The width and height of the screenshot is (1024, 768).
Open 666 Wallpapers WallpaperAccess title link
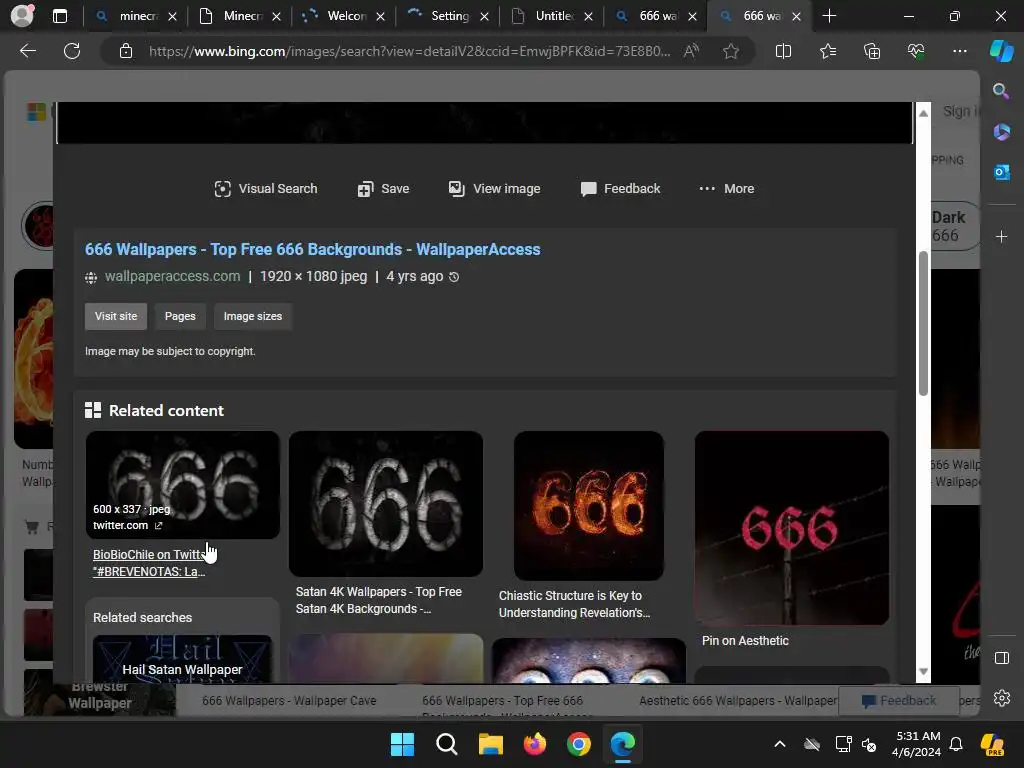click(x=312, y=249)
